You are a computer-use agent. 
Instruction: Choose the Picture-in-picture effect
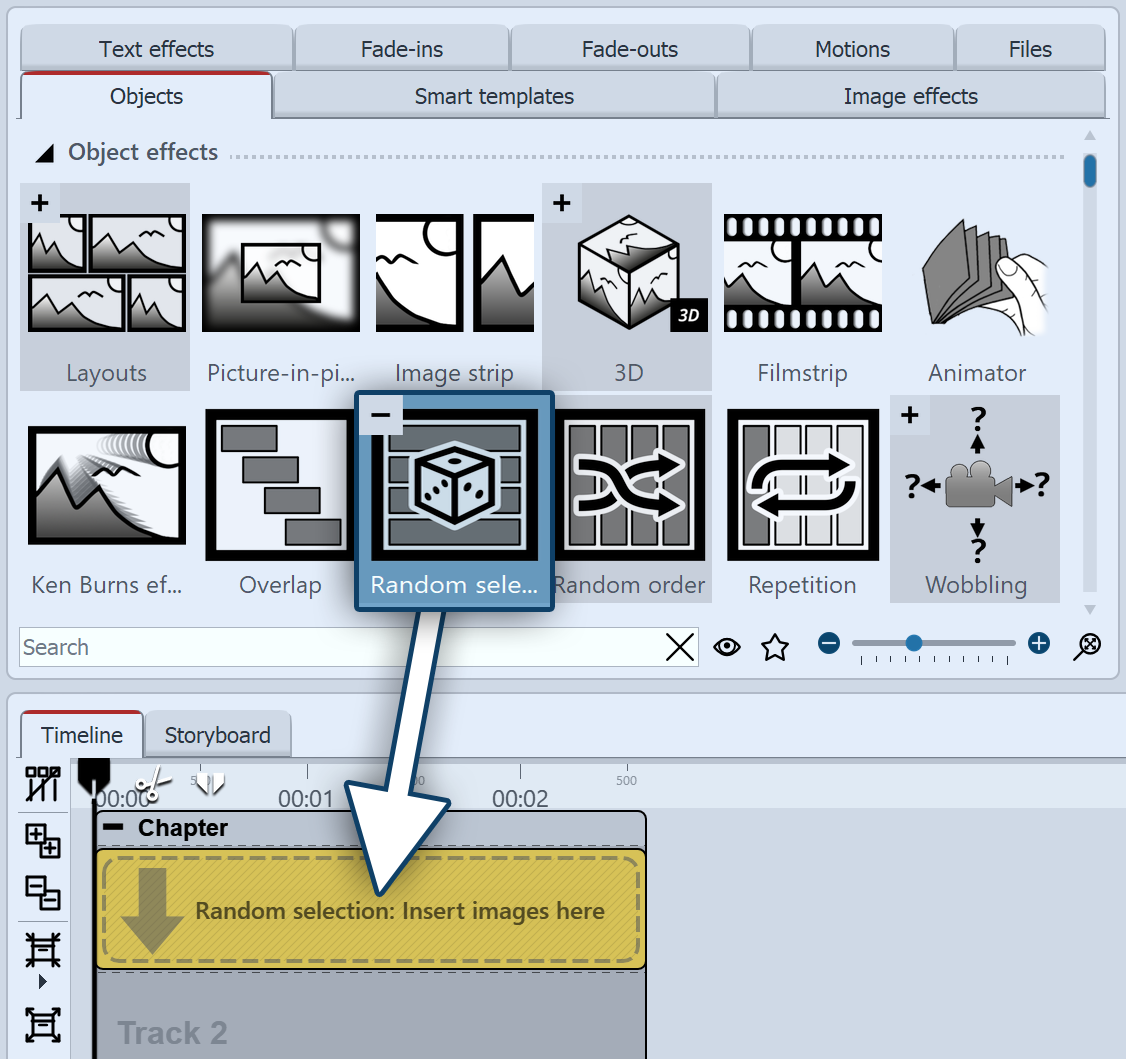point(280,286)
